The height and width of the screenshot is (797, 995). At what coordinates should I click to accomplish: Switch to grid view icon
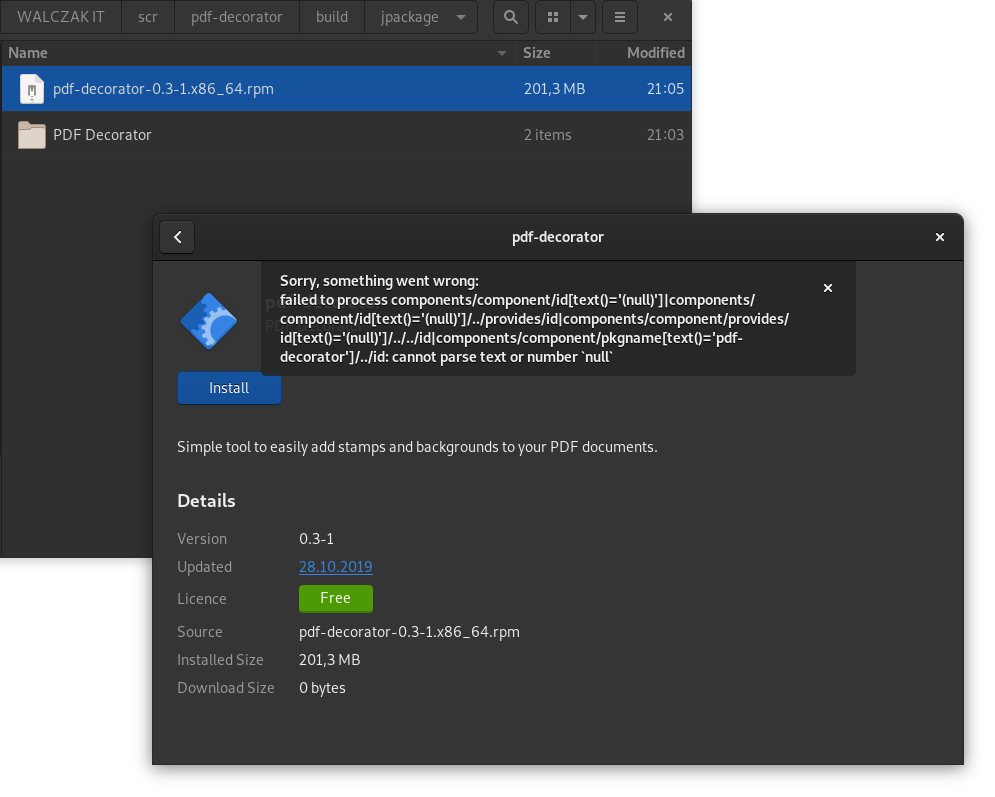coord(553,17)
